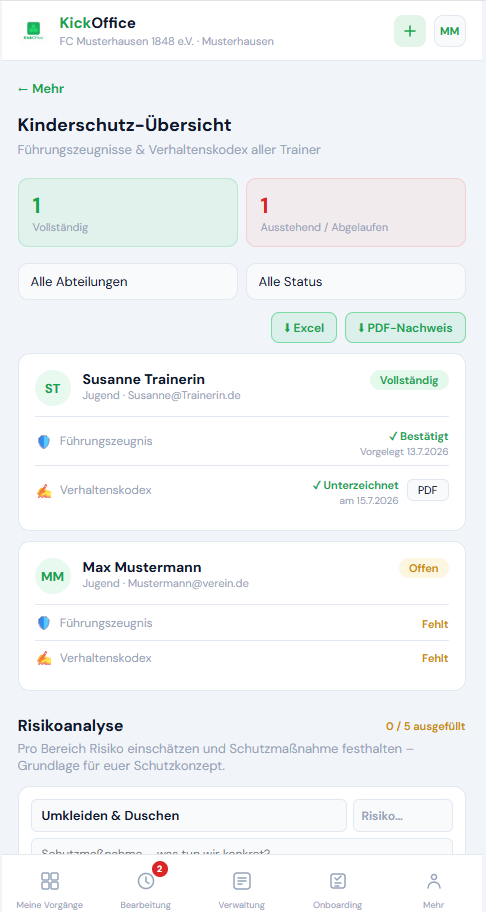This screenshot has width=486, height=912.
Task: Filter by the Vollständig summary card
Action: click(x=128, y=212)
